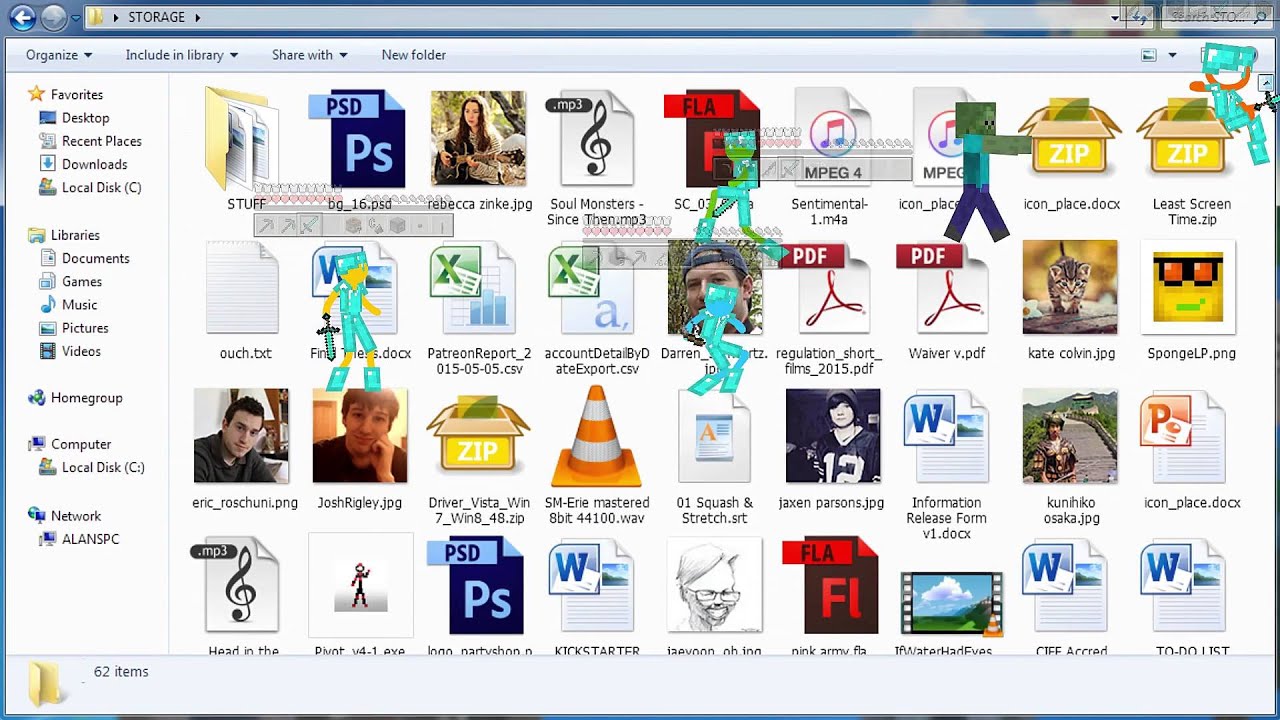Open the Games library

pyautogui.click(x=70, y=282)
